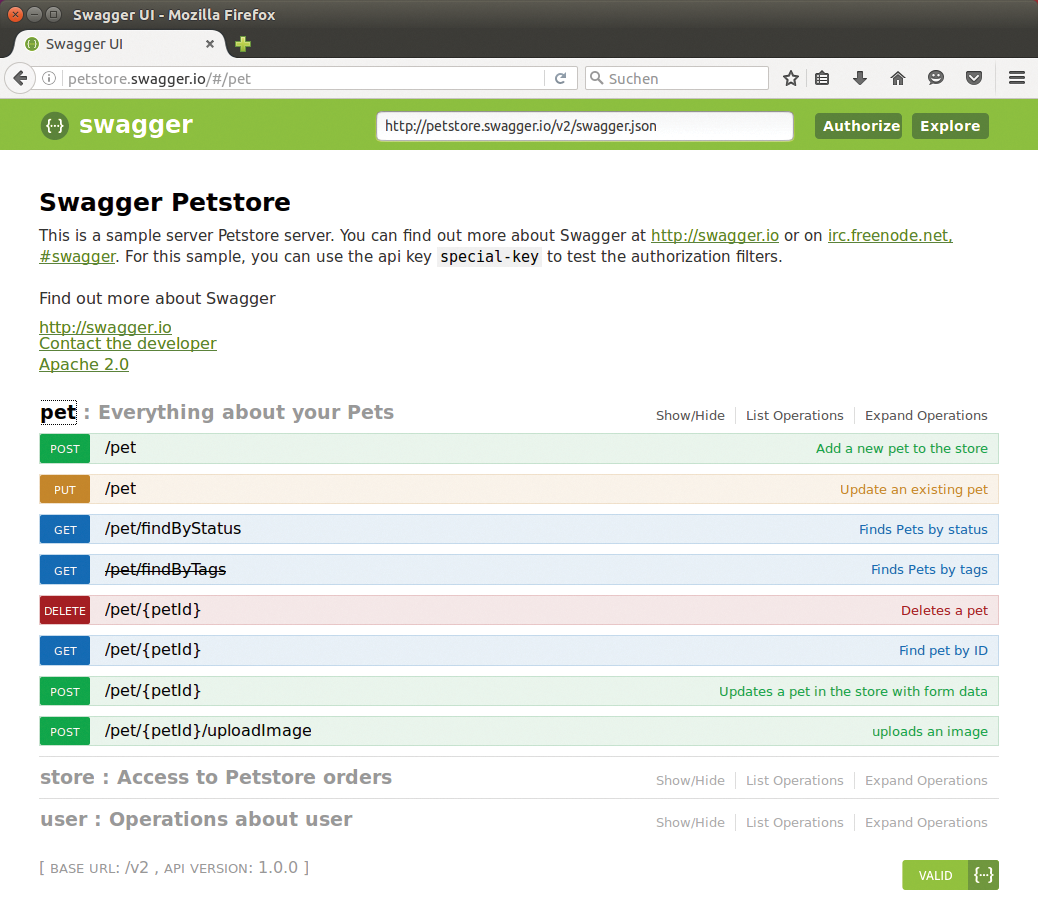Open a new browser tab with the plus button
This screenshot has width=1038, height=910.
[242, 44]
